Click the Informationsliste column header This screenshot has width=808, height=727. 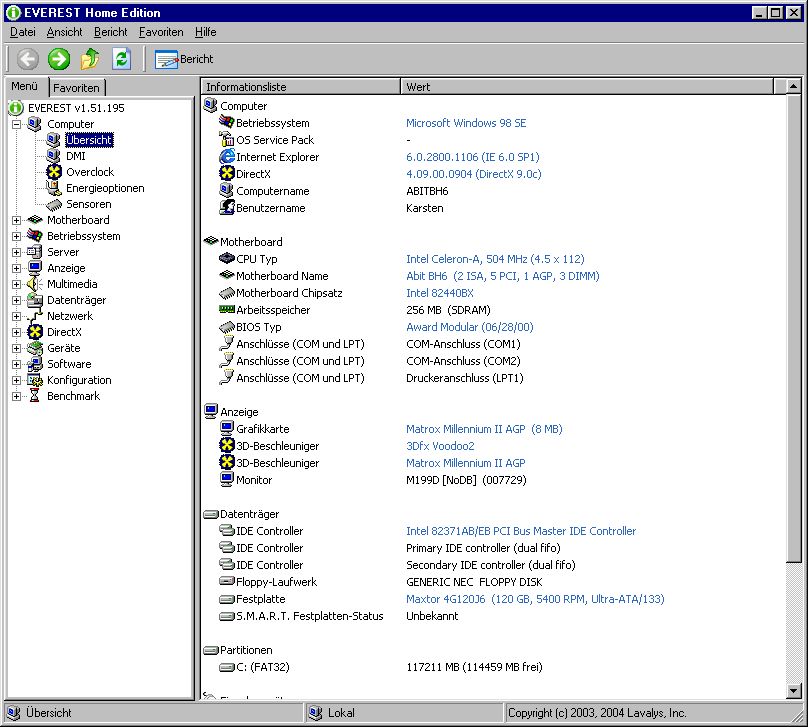(300, 87)
